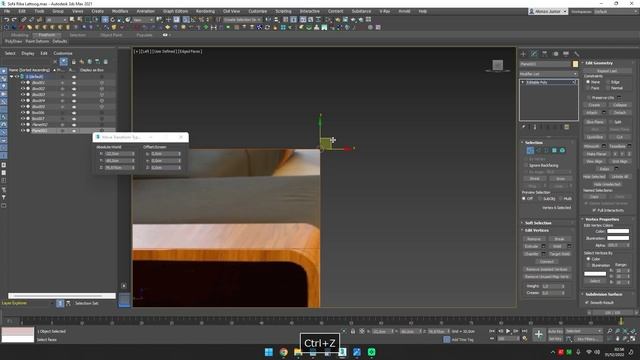Click the Selection Lock toggle in status bar

pos(353,331)
